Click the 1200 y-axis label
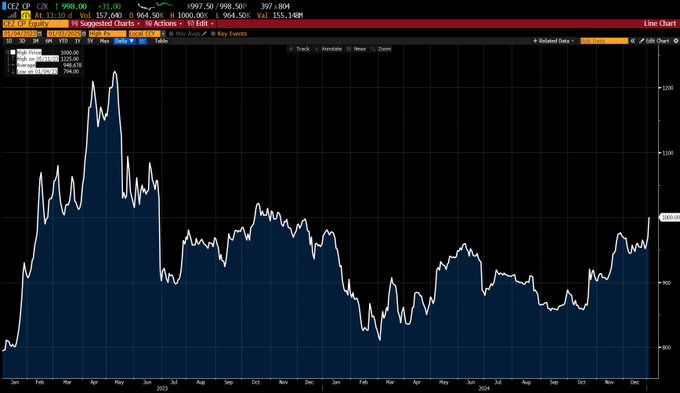 (x=668, y=88)
